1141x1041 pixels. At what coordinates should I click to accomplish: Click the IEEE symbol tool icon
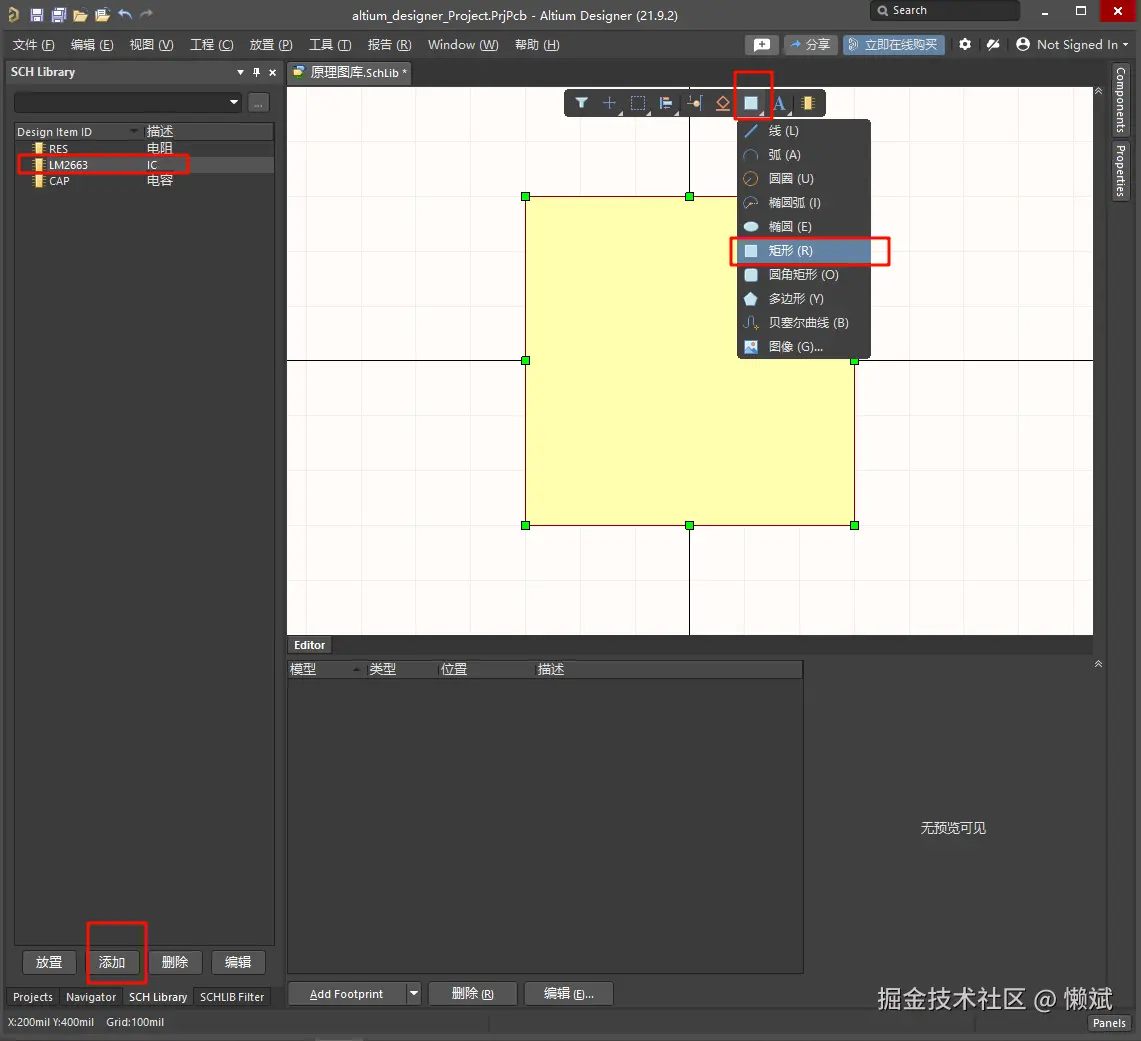tap(723, 103)
